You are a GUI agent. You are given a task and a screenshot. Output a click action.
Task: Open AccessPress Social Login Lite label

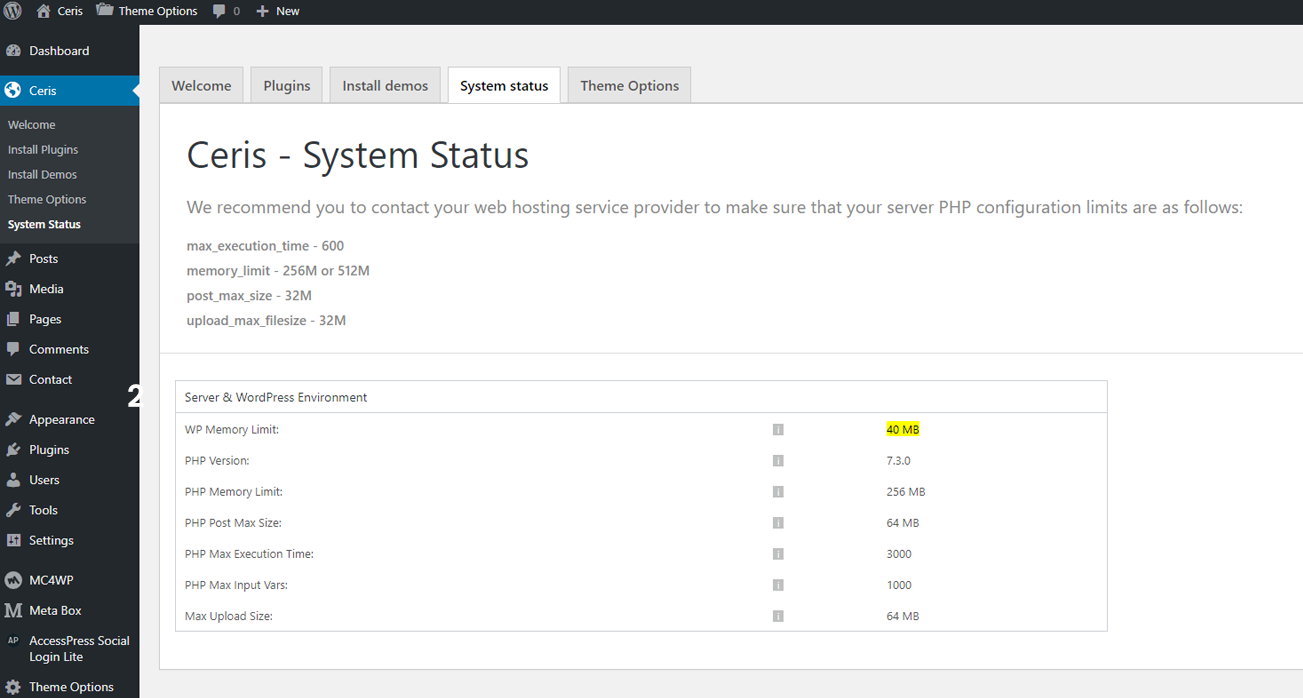coord(80,649)
